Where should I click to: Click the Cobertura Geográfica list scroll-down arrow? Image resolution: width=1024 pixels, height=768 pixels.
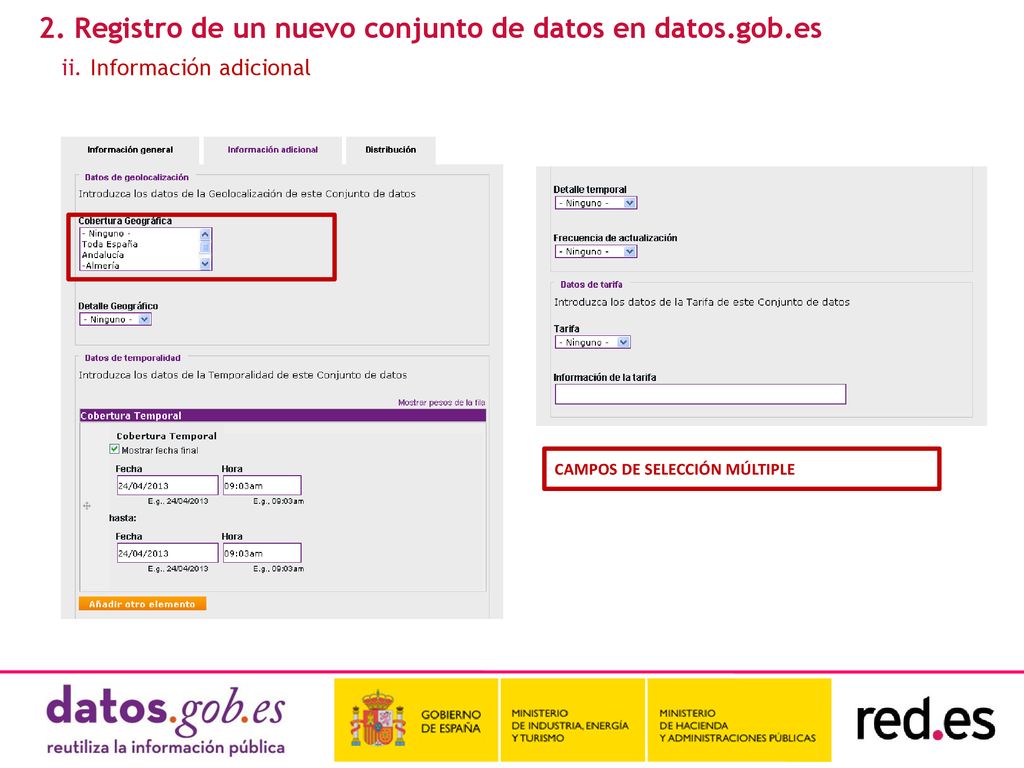(205, 264)
